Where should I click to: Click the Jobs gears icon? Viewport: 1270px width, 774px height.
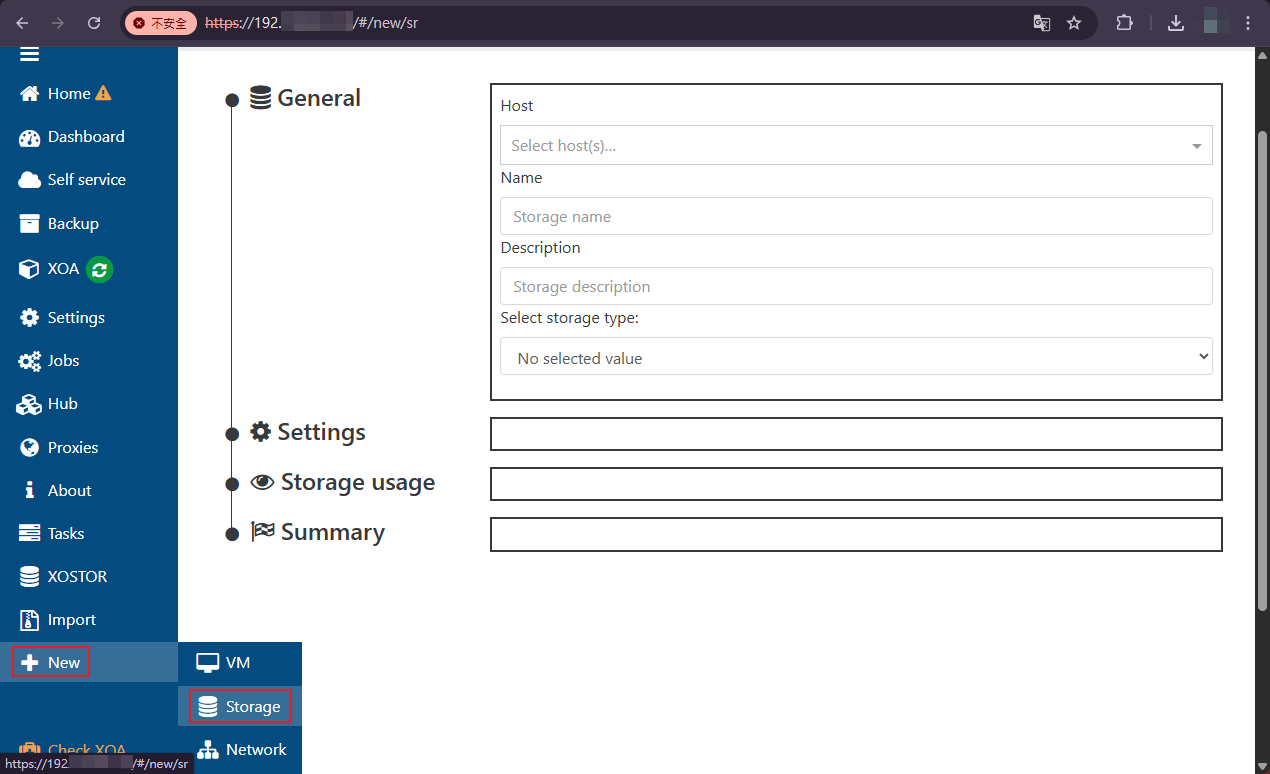tap(29, 361)
